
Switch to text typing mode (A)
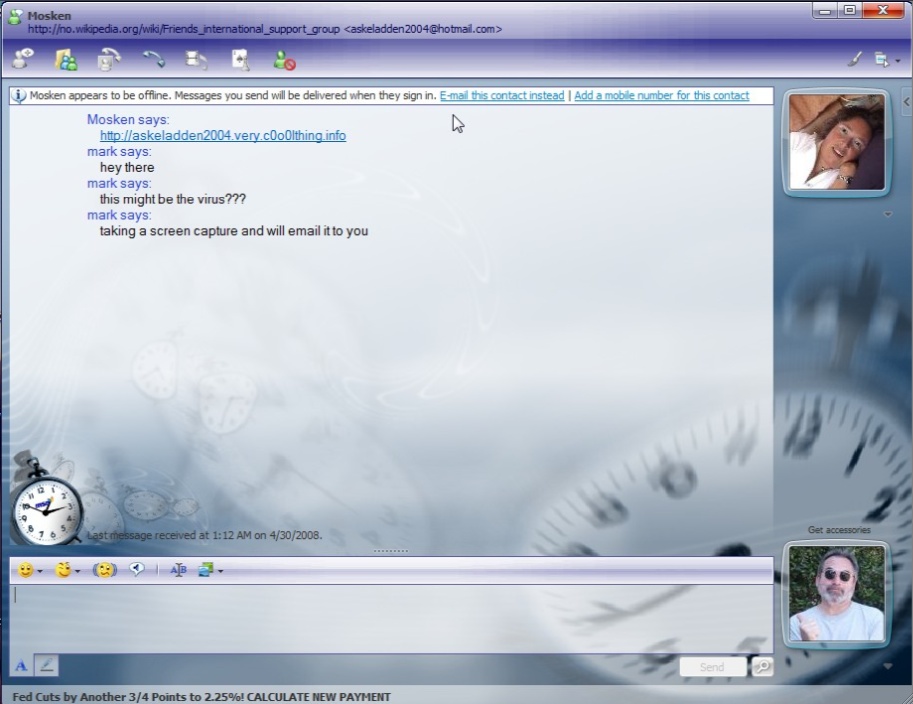pos(21,666)
